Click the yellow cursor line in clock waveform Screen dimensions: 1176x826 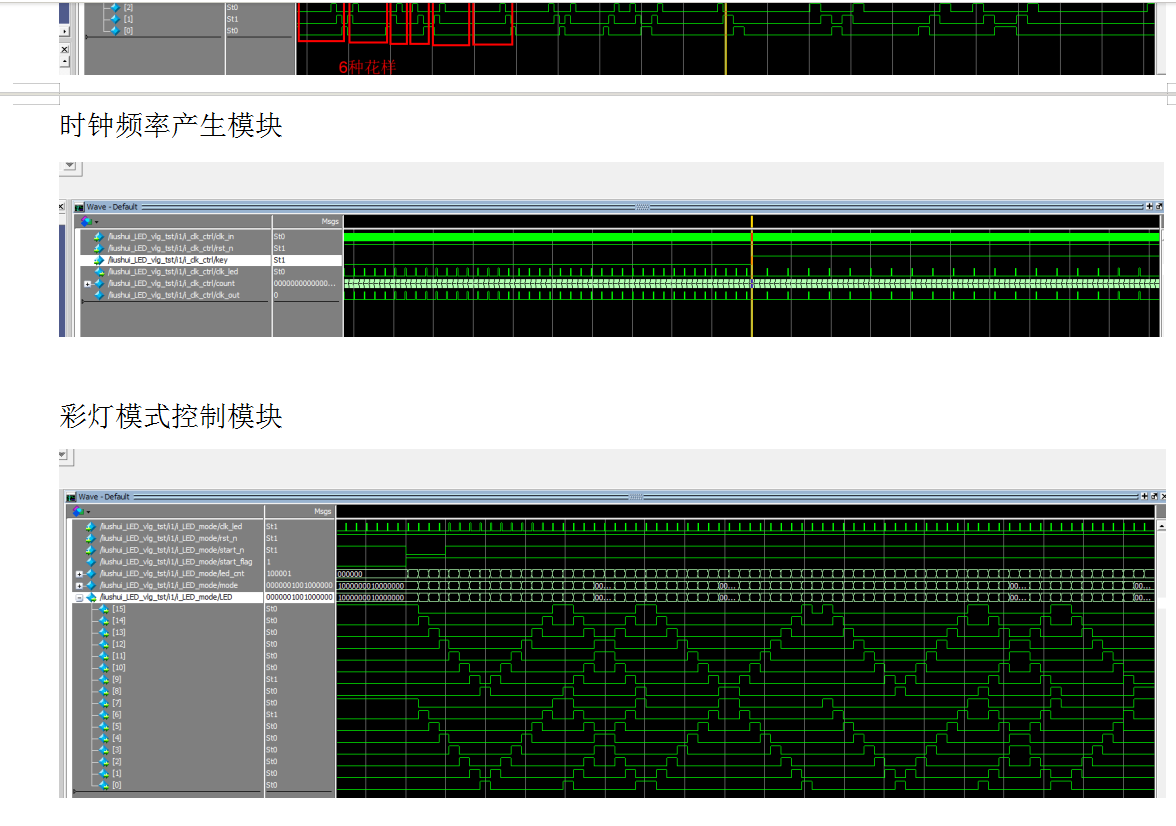click(751, 300)
